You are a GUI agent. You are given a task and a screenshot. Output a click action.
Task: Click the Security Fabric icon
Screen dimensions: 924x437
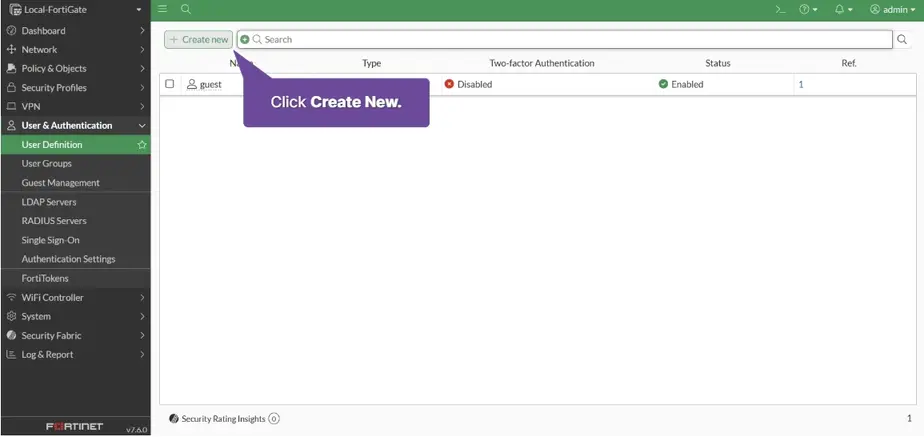11,336
